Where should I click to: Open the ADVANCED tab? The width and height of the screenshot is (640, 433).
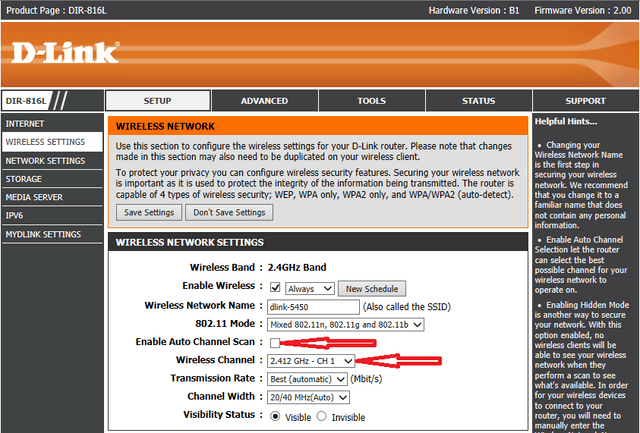coord(264,101)
